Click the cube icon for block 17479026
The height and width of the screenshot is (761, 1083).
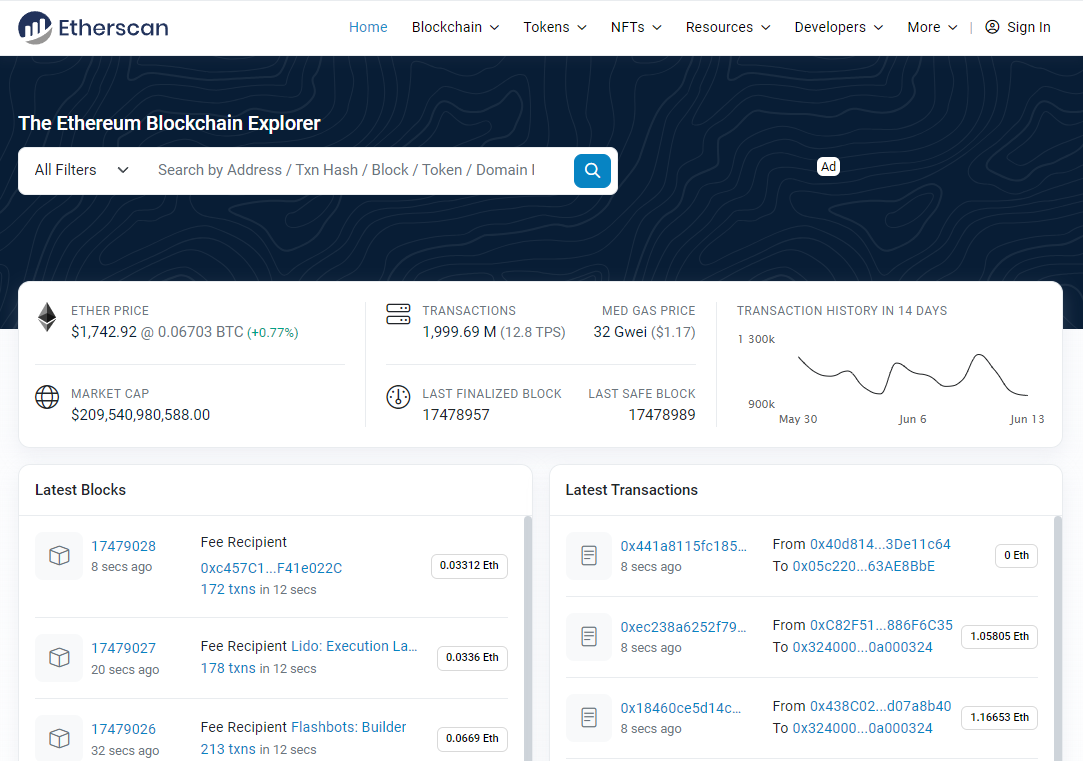tap(59, 738)
